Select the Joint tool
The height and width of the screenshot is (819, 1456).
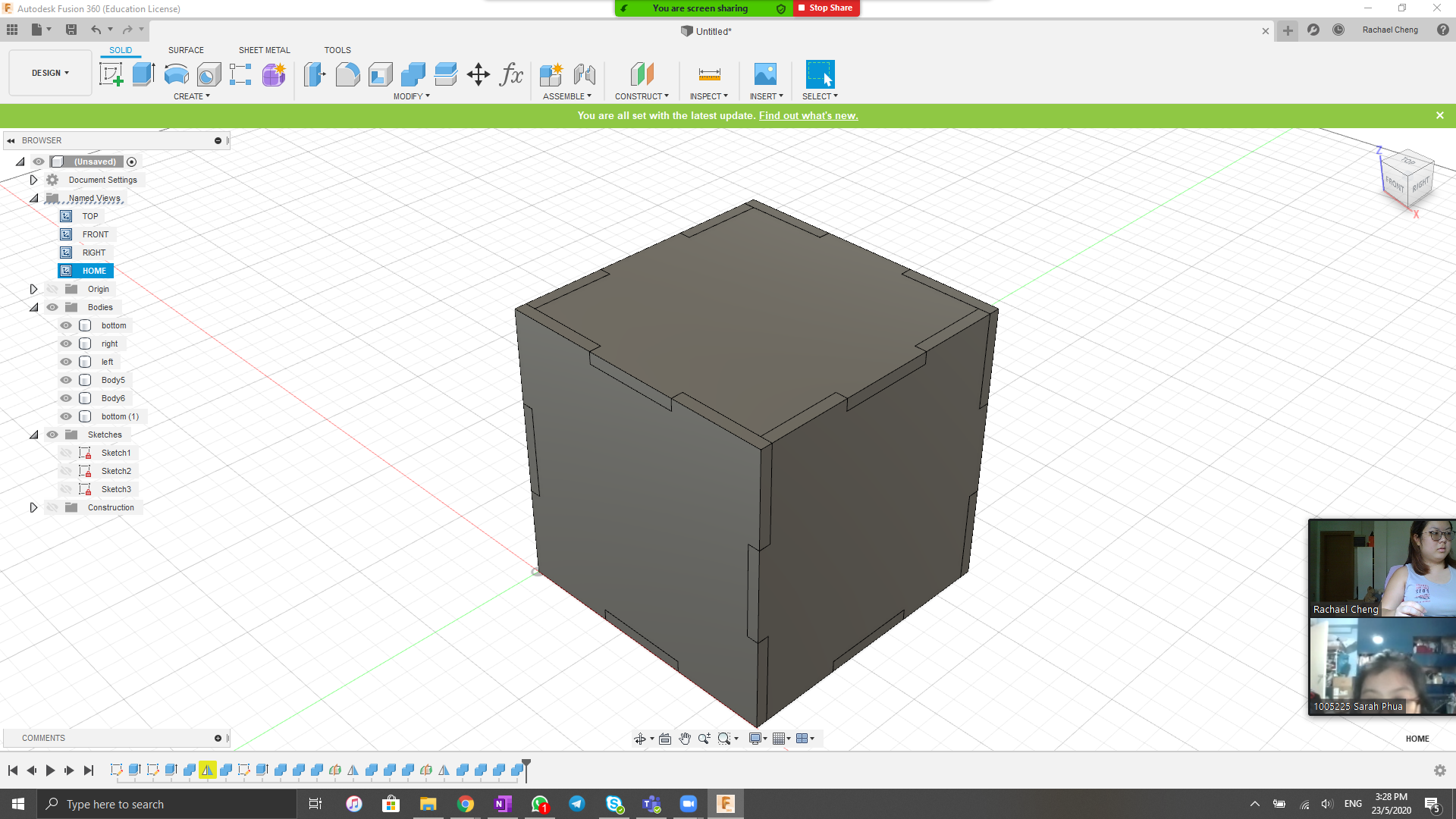pyautogui.click(x=584, y=74)
